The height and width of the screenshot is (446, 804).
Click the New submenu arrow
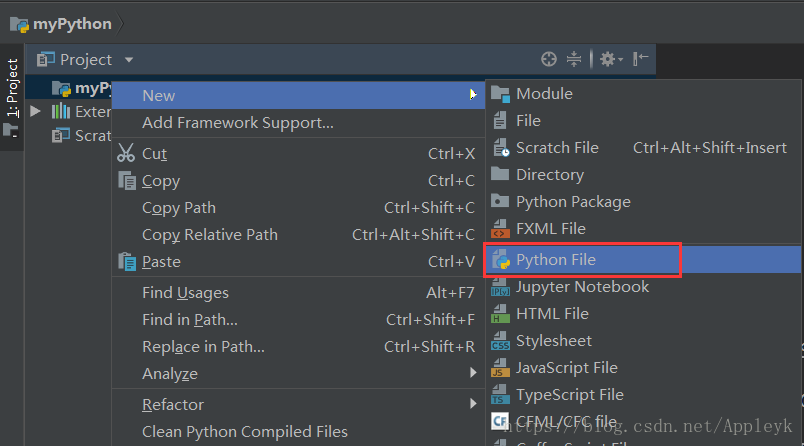pos(473,95)
